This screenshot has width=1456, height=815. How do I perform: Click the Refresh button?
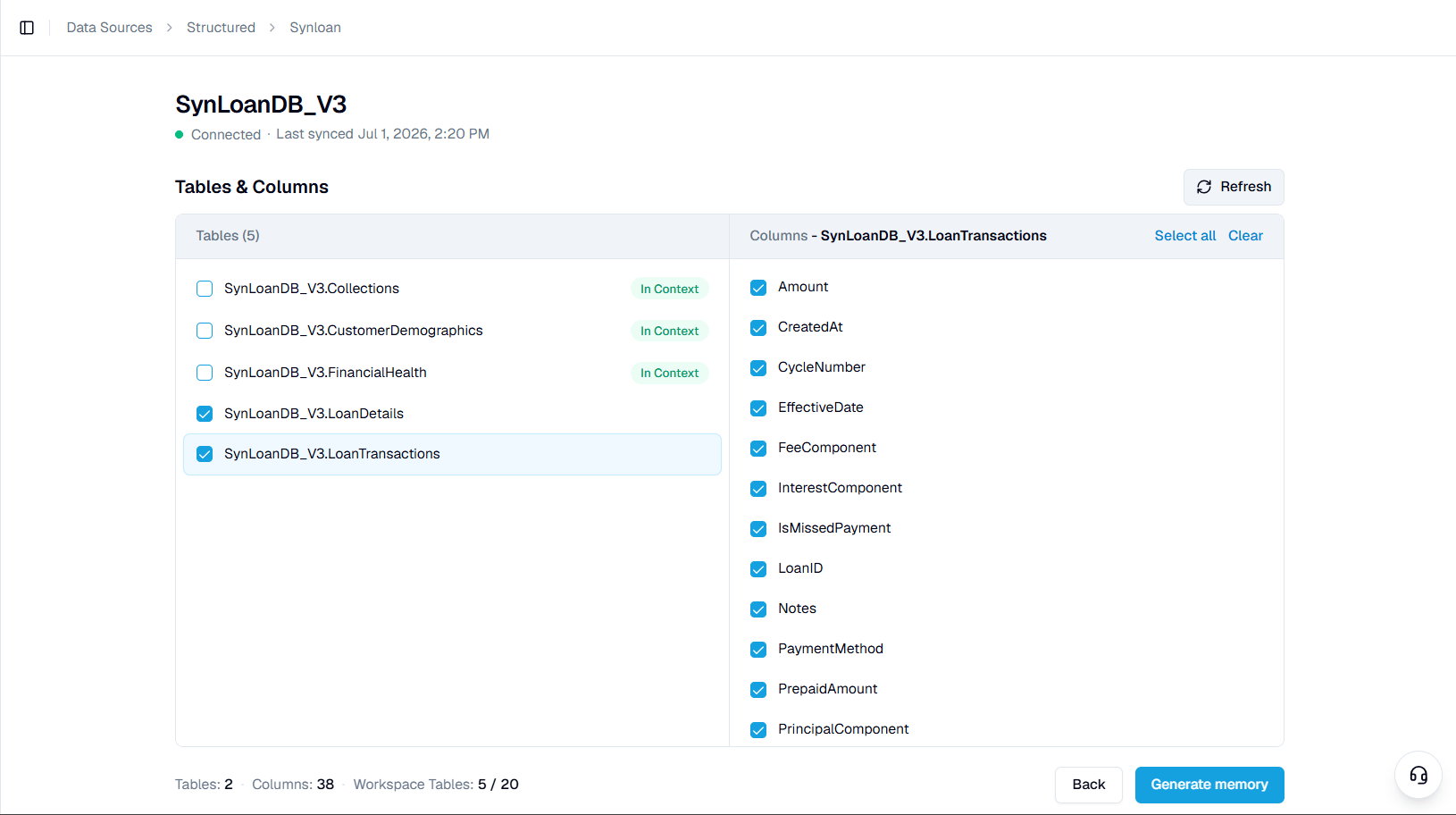(1234, 187)
